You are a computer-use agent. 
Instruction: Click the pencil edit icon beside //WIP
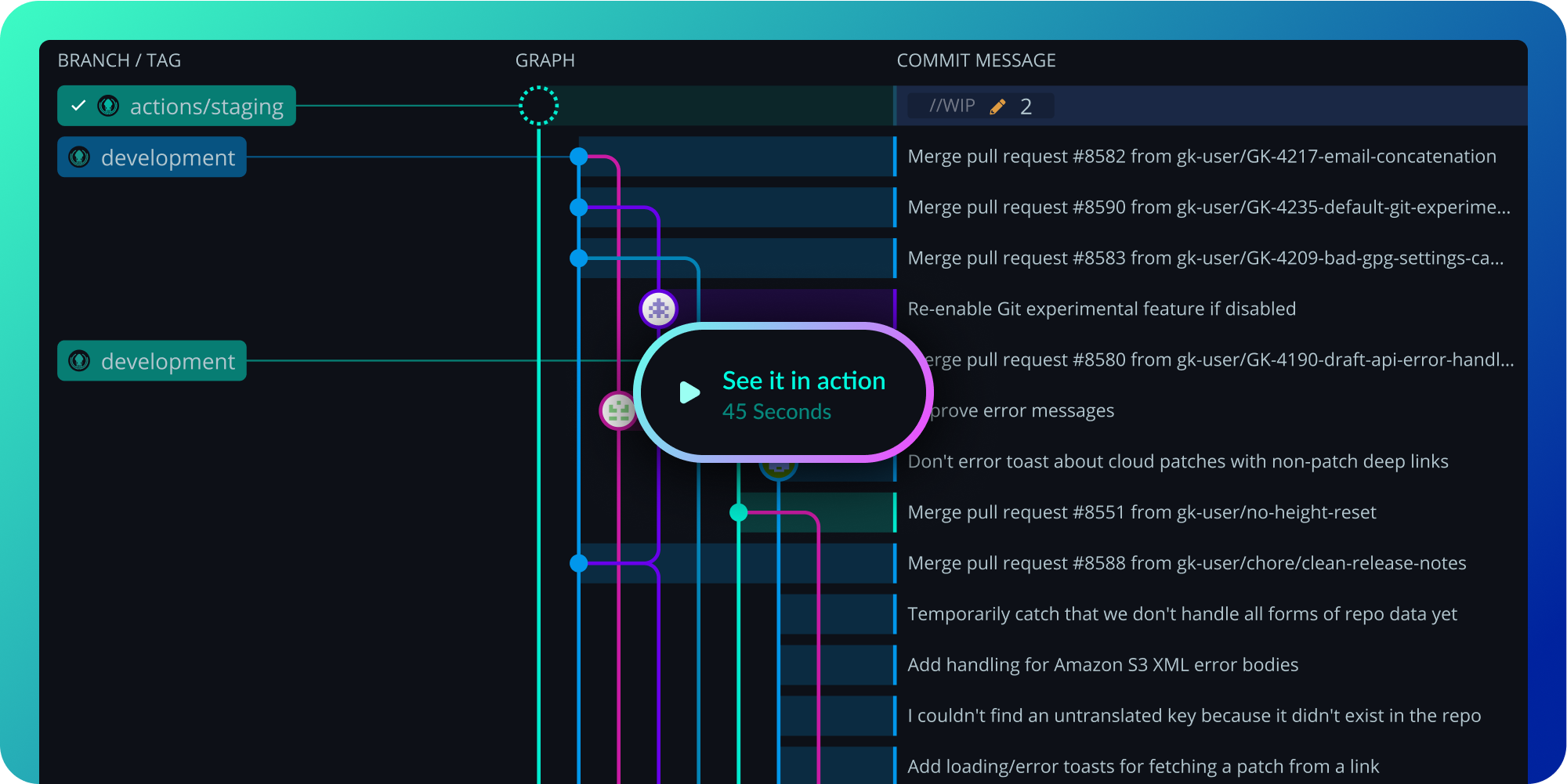coord(997,107)
